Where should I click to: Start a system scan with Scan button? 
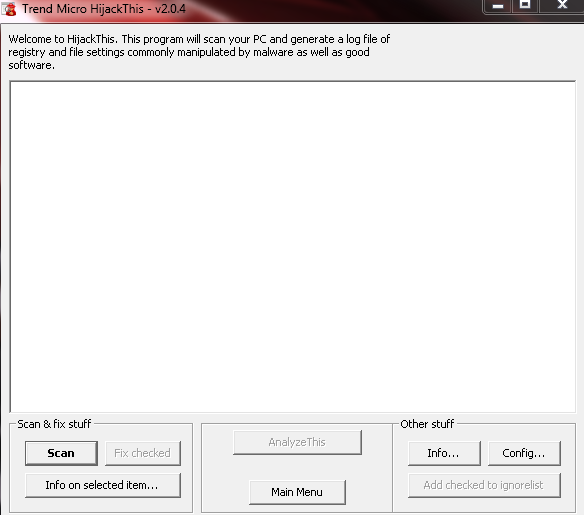pos(61,453)
